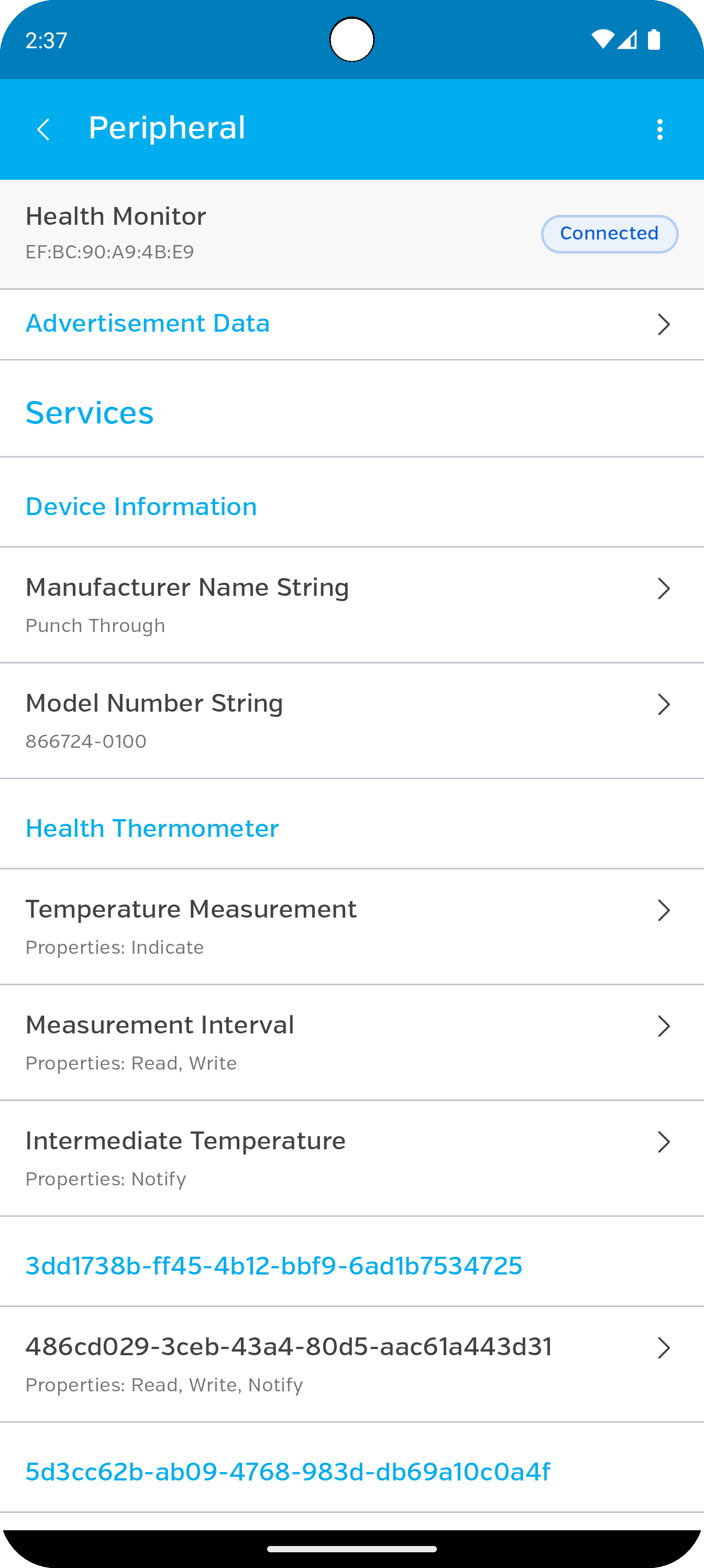The image size is (704, 1568).
Task: Tap the Device Information service header
Action: click(x=141, y=506)
